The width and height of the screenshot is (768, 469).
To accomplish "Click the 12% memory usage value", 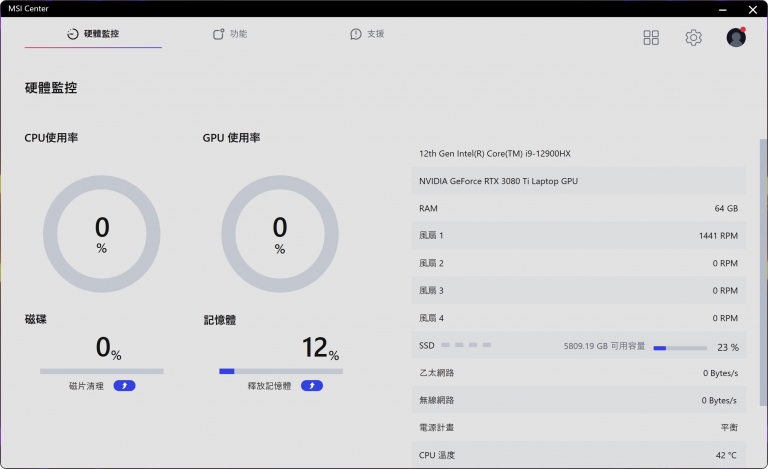I will [x=320, y=348].
